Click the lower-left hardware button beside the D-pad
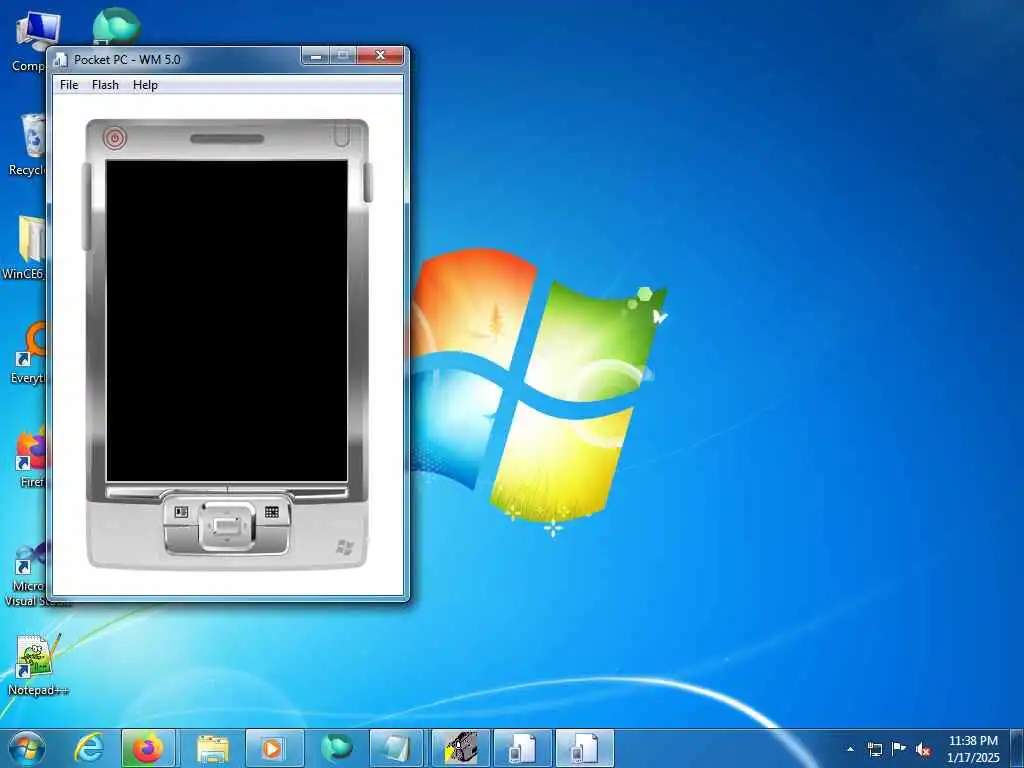The width and height of the screenshot is (1024, 768). point(182,539)
